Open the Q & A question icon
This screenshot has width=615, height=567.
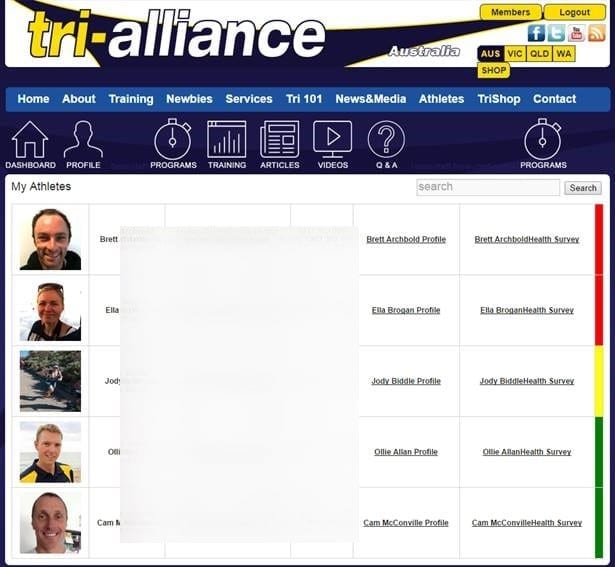tap(386, 141)
